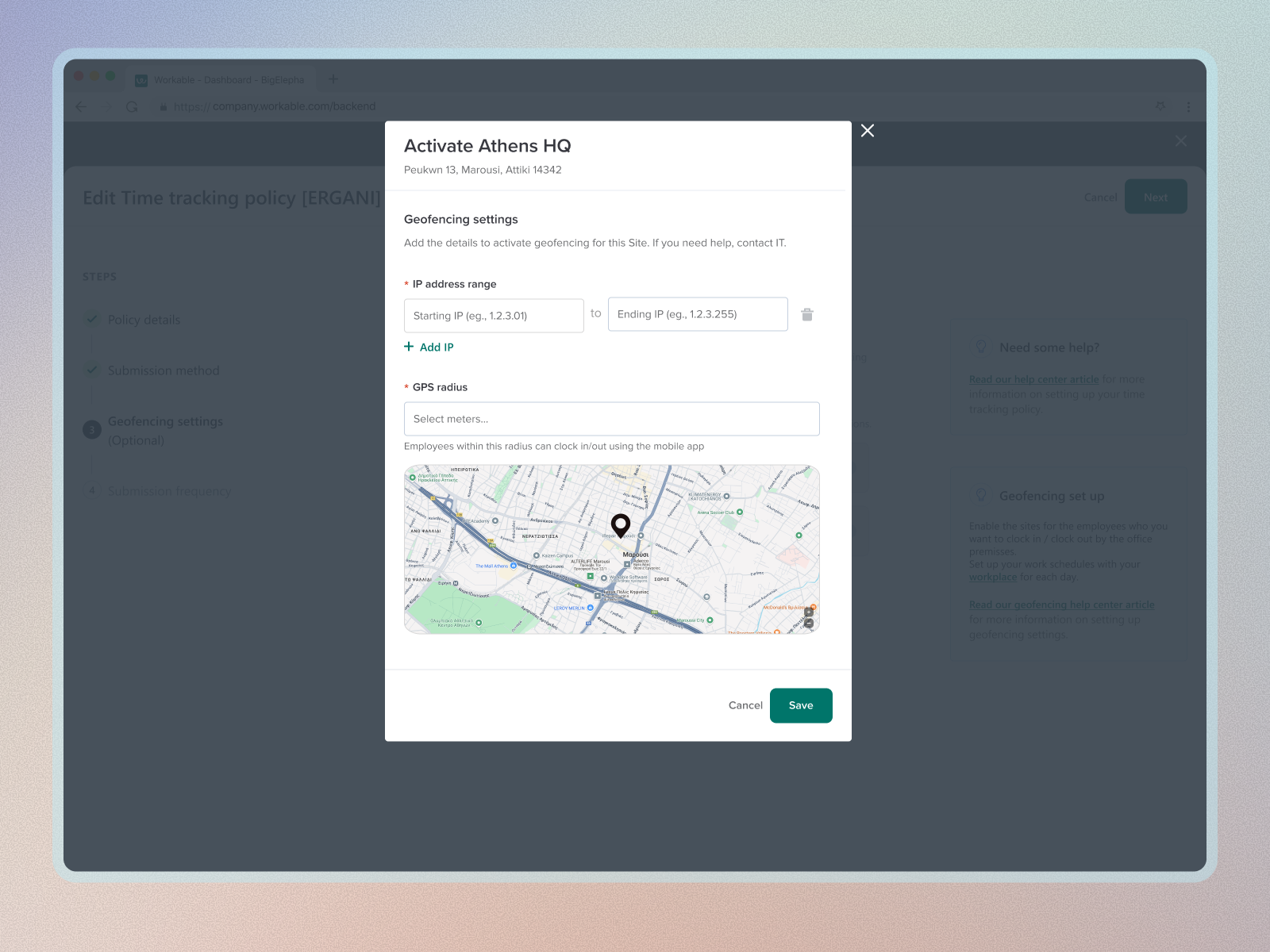Focus the Ending IP input field

(x=698, y=314)
